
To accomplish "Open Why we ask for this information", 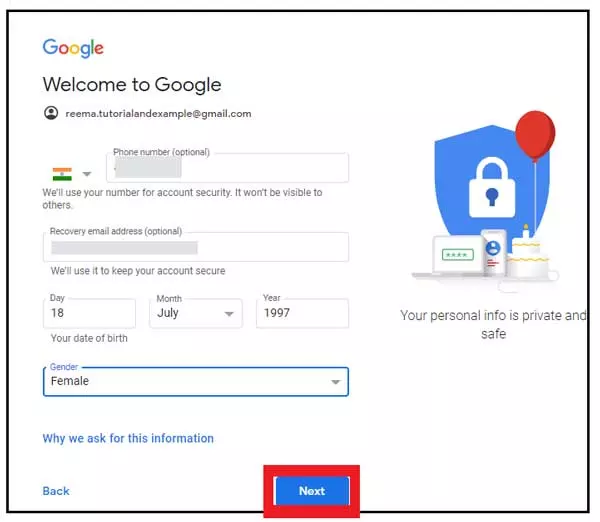I will pyautogui.click(x=128, y=438).
